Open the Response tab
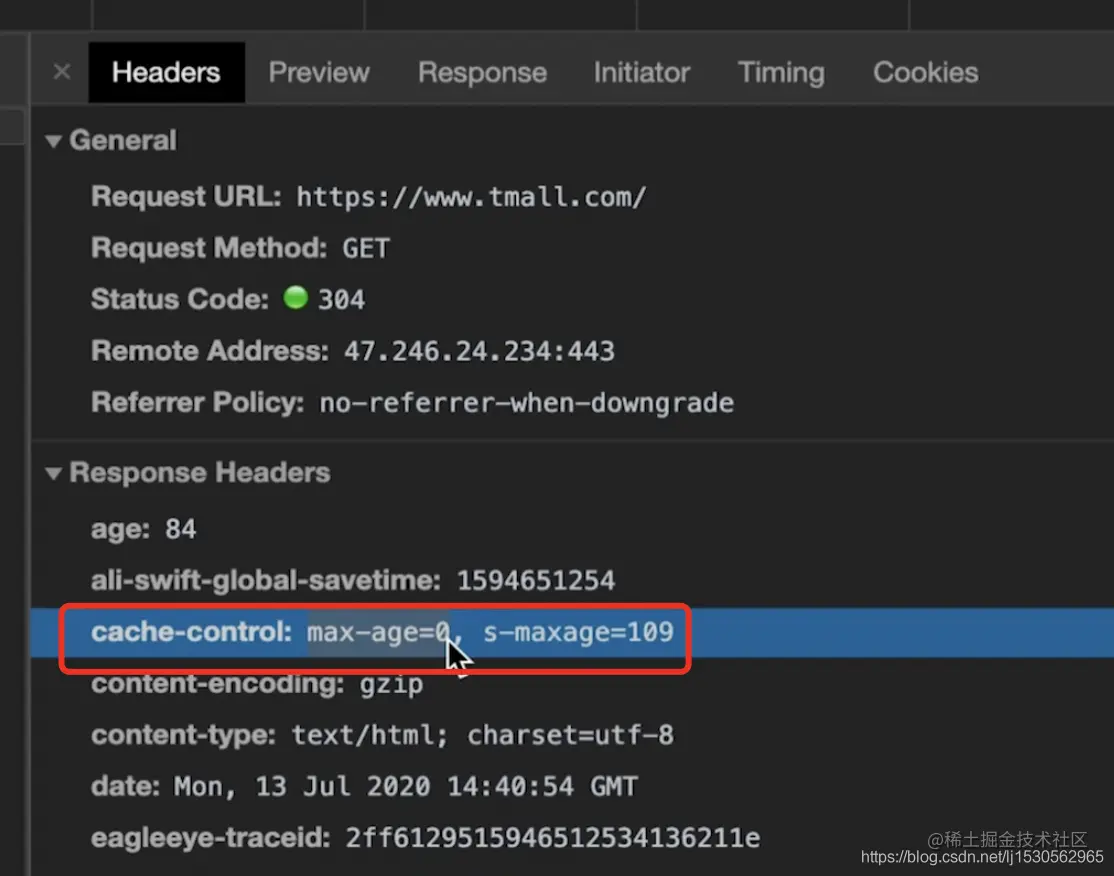This screenshot has width=1114, height=876. pyautogui.click(x=482, y=72)
